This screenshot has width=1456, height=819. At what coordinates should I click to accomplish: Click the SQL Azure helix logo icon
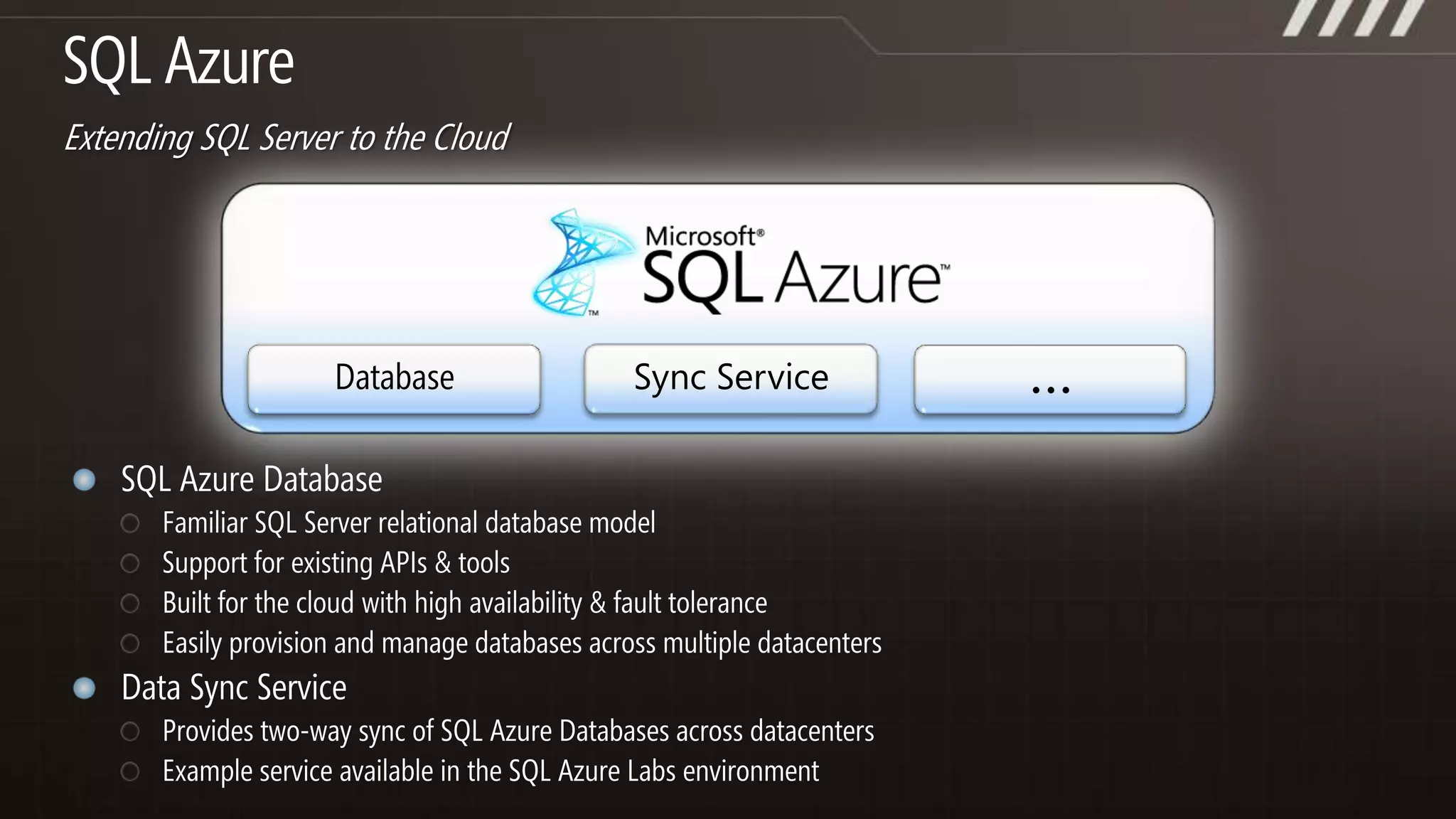click(x=583, y=262)
